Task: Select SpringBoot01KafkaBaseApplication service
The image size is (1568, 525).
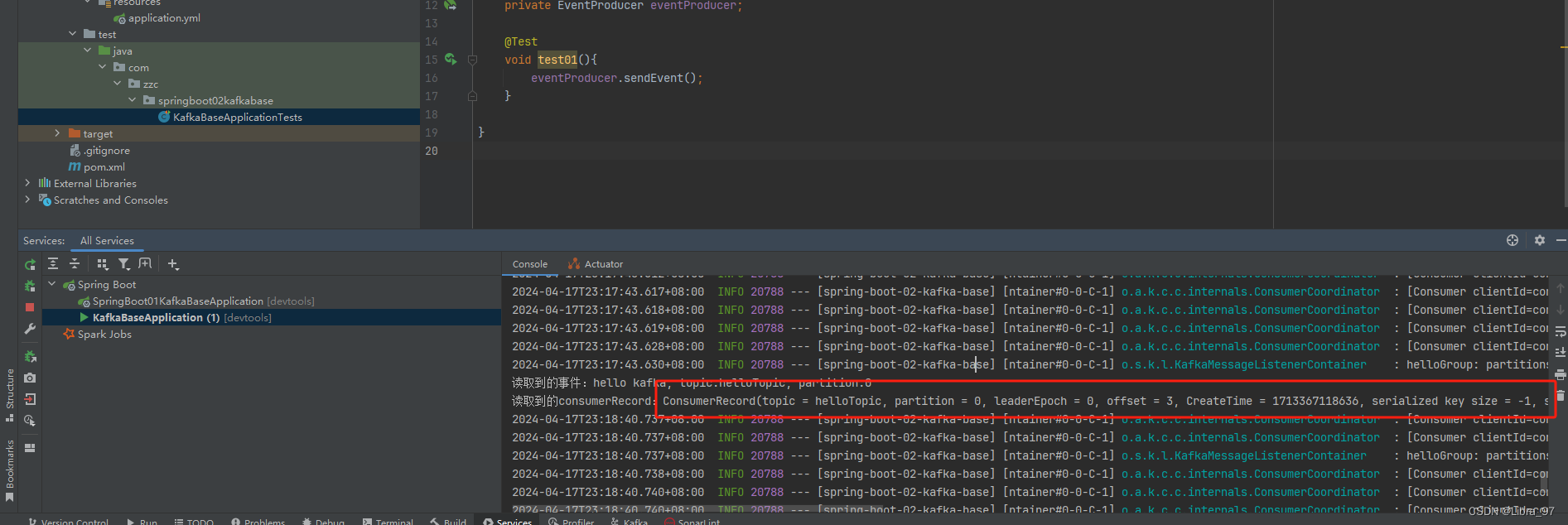Action: pyautogui.click(x=177, y=301)
